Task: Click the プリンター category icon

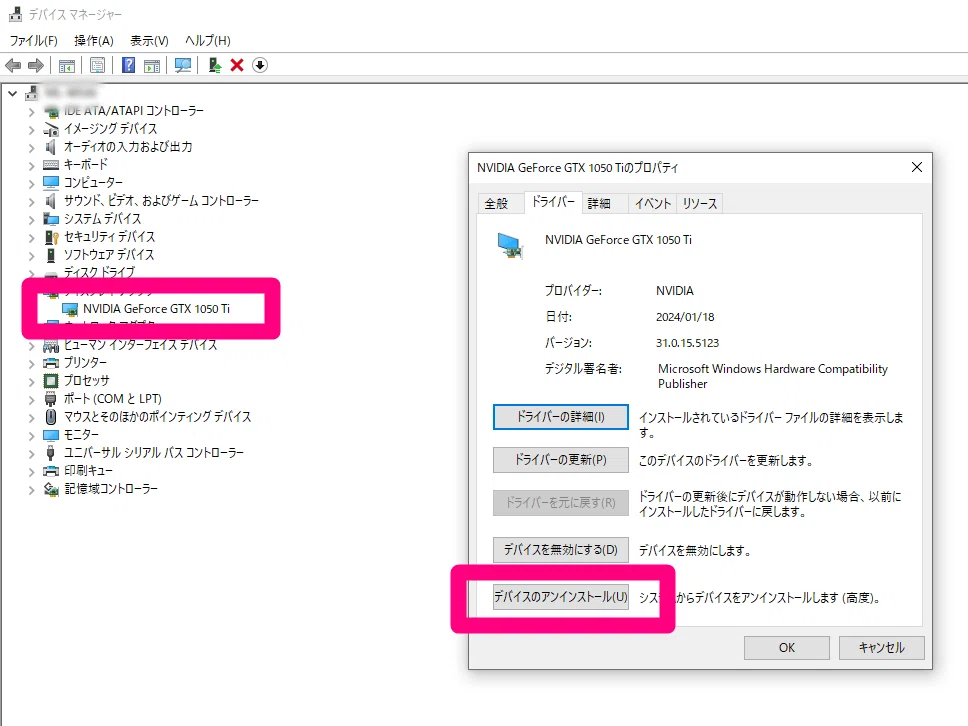Action: coord(51,362)
